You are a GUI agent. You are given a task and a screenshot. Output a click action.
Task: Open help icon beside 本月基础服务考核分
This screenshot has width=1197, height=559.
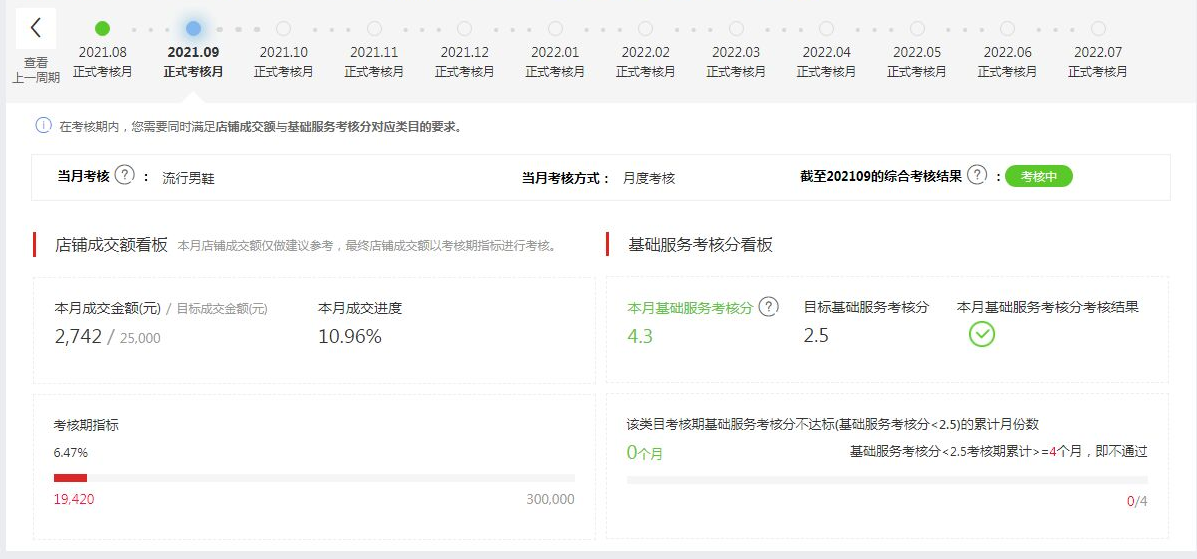coord(769,306)
